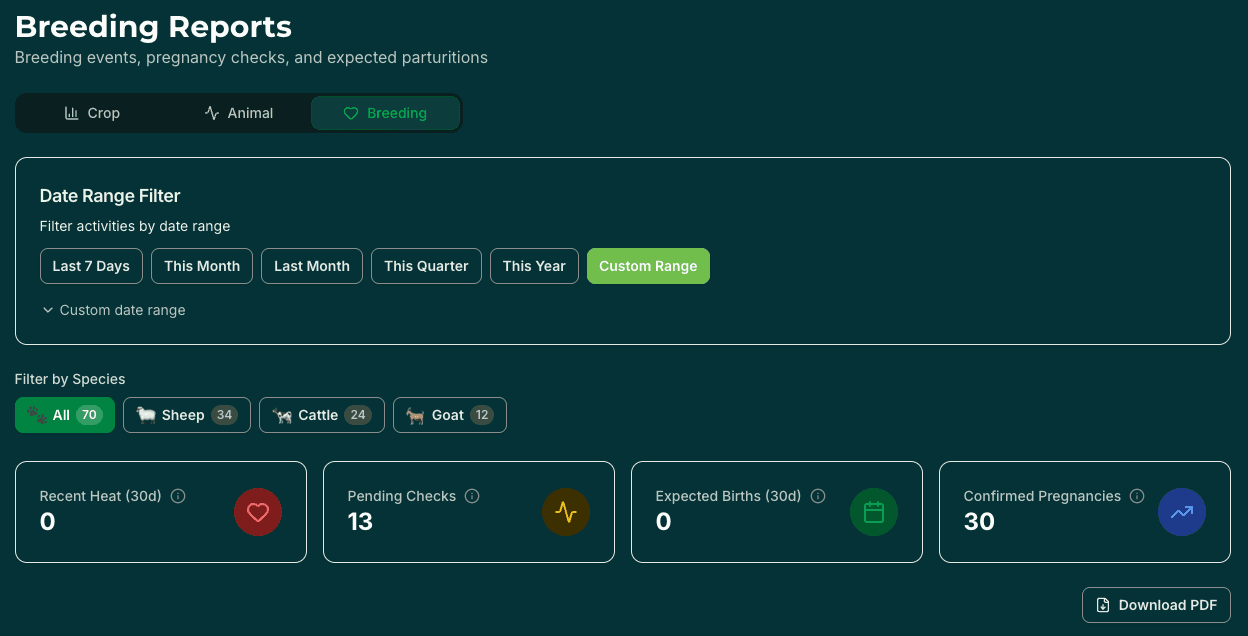Choose the Last 7 Days range

pyautogui.click(x=91, y=266)
